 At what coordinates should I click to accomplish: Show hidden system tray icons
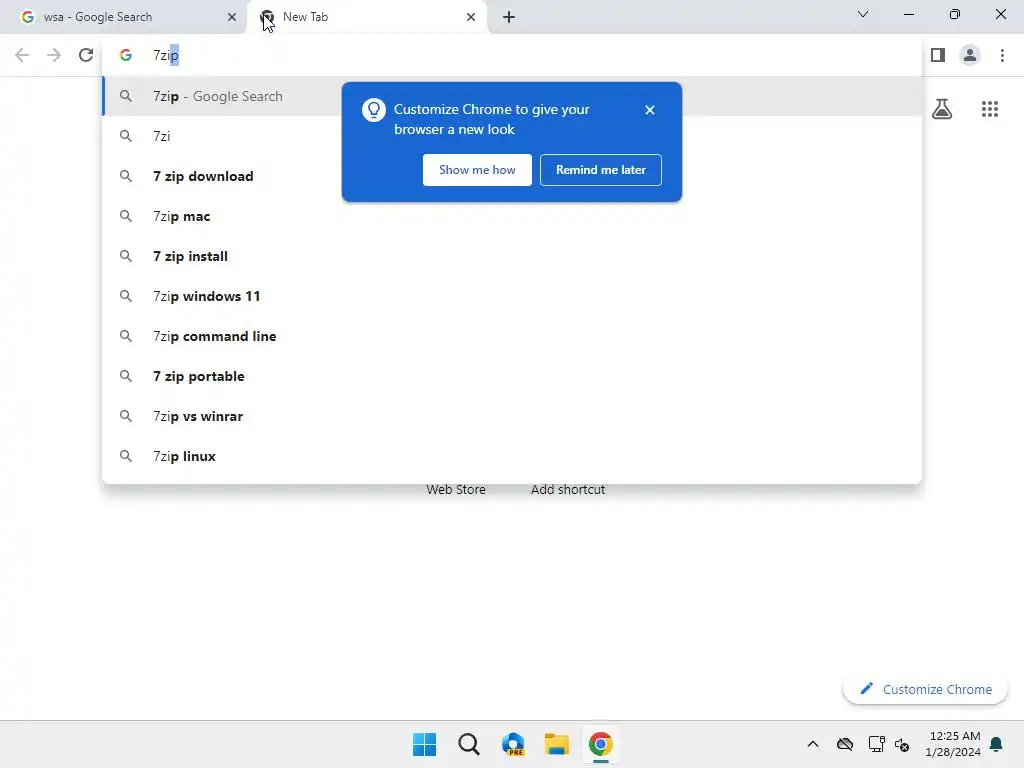pyautogui.click(x=812, y=744)
